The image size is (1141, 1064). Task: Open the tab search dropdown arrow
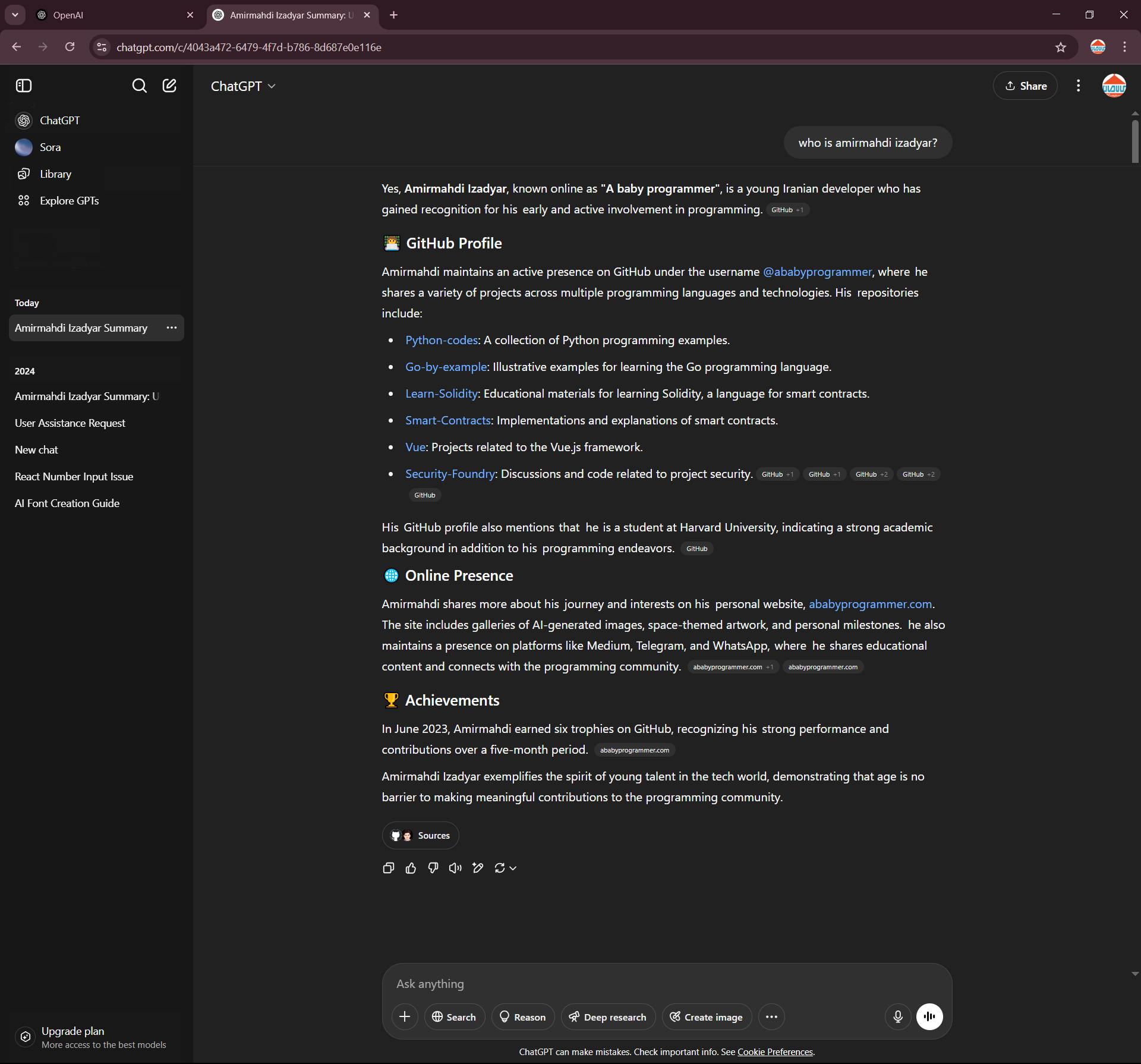15,15
